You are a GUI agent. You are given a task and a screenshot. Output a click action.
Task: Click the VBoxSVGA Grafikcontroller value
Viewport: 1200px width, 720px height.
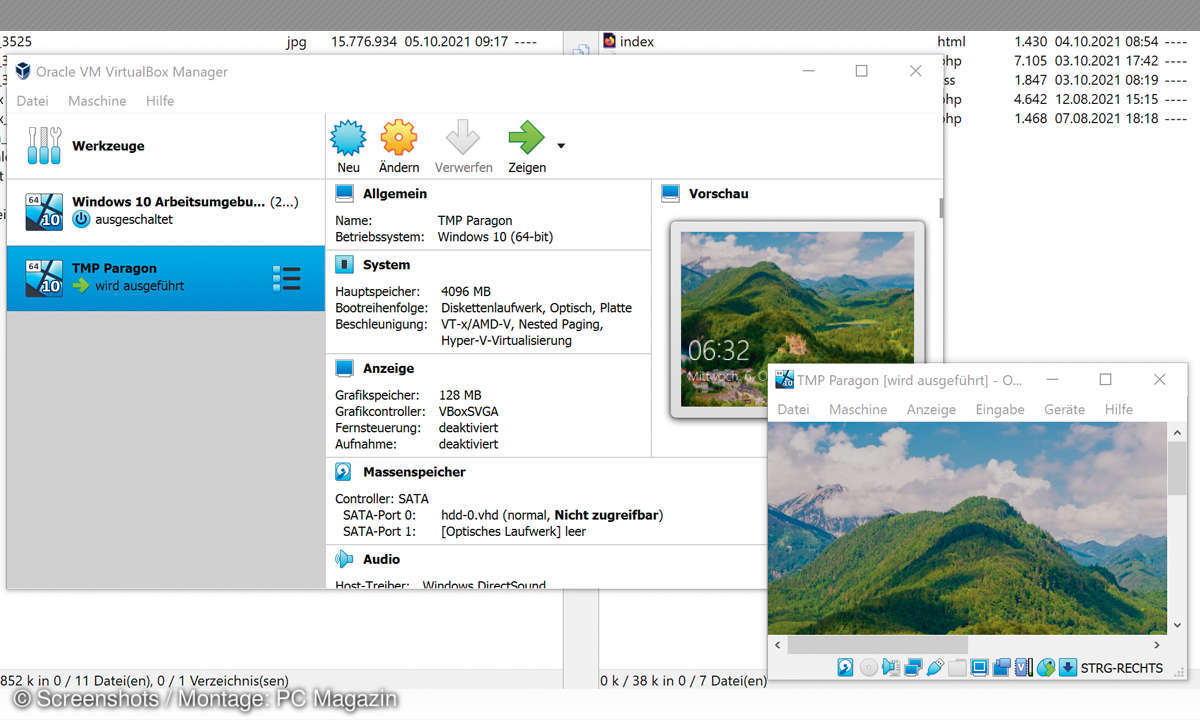[468, 411]
